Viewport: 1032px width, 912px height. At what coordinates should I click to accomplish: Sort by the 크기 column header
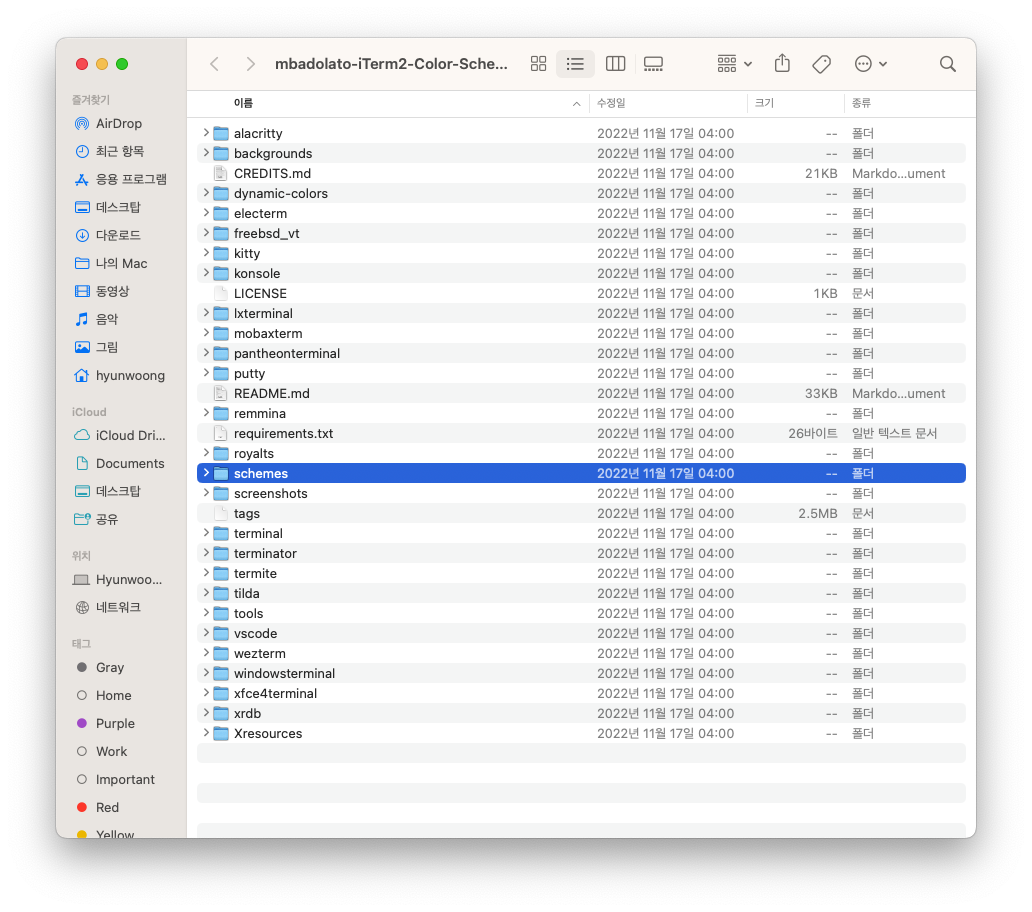[796, 103]
